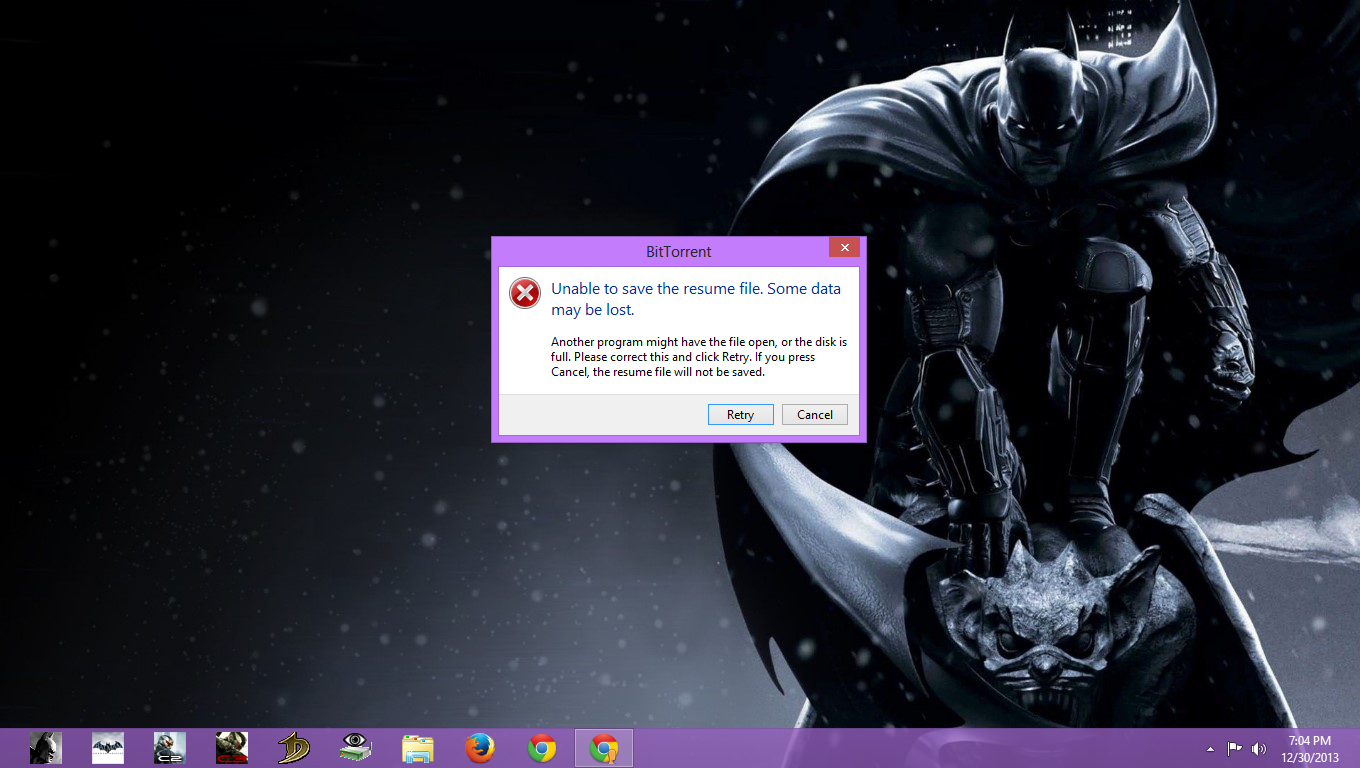Click Retry in the BitTorrent dialog
1360x768 pixels.
[x=740, y=414]
